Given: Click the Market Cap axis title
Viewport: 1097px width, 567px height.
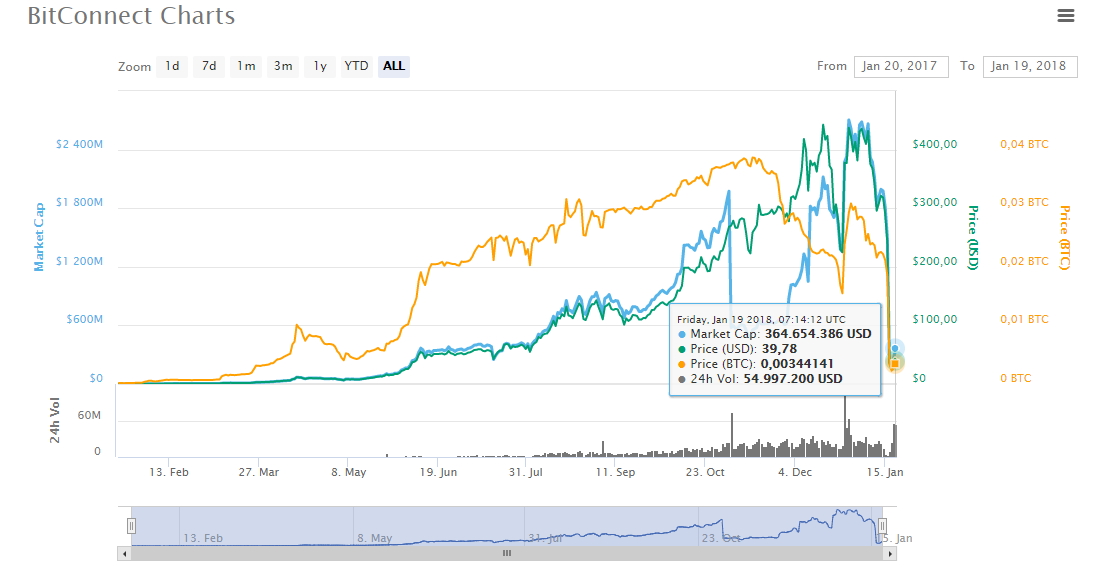Looking at the screenshot, I should [x=39, y=237].
